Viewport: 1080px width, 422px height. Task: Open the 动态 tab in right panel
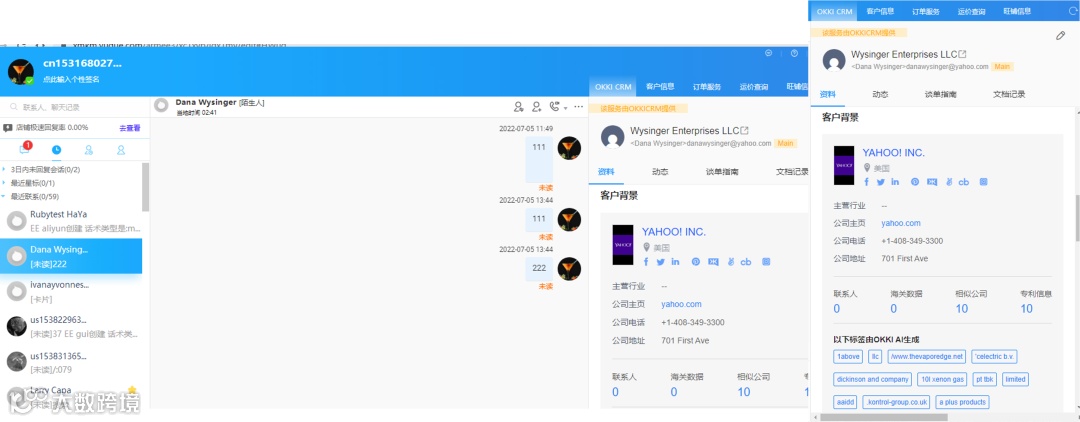[880, 94]
